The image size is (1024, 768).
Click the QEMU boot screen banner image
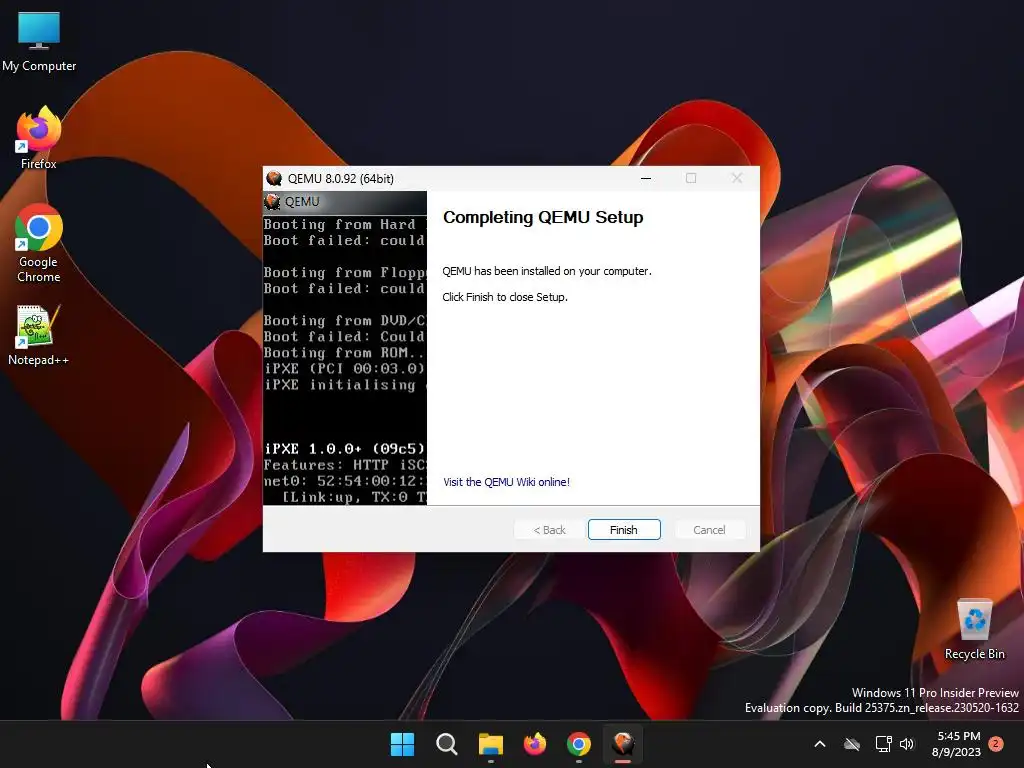(345, 348)
